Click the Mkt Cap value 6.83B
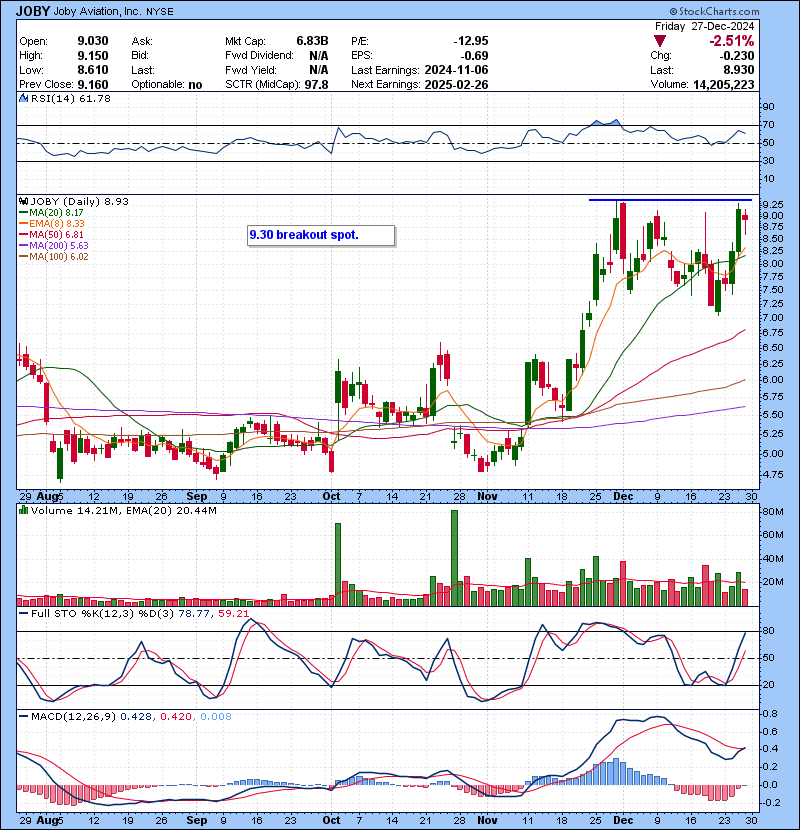Viewport: 800px width, 830px height. [312, 41]
